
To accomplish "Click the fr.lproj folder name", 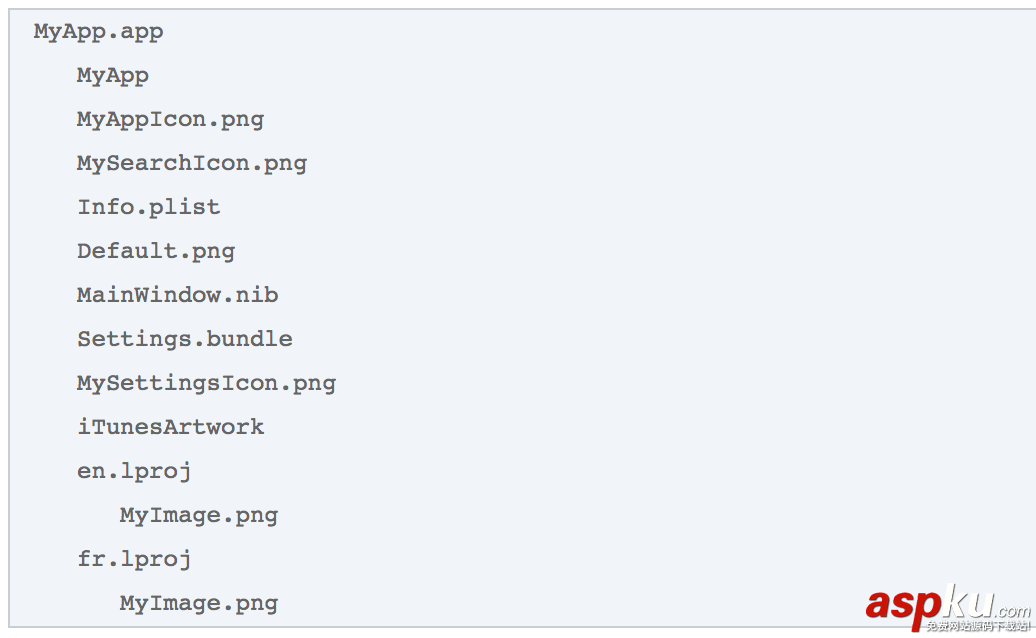I will [134, 559].
